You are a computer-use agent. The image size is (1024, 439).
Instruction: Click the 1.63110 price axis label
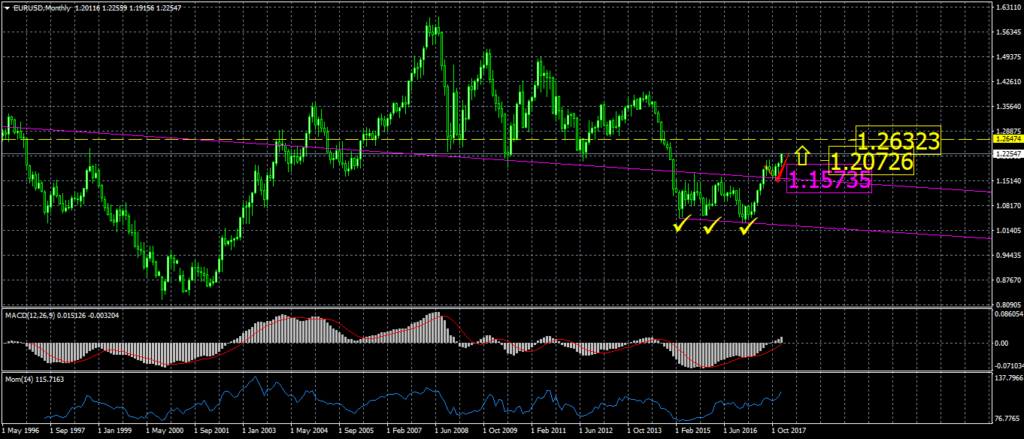[x=1003, y=8]
